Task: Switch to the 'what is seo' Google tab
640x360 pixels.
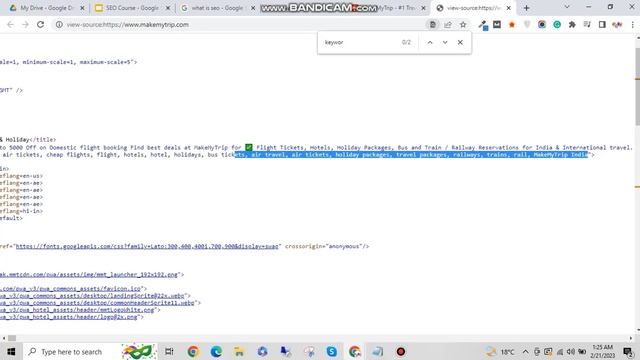Action: click(x=217, y=8)
